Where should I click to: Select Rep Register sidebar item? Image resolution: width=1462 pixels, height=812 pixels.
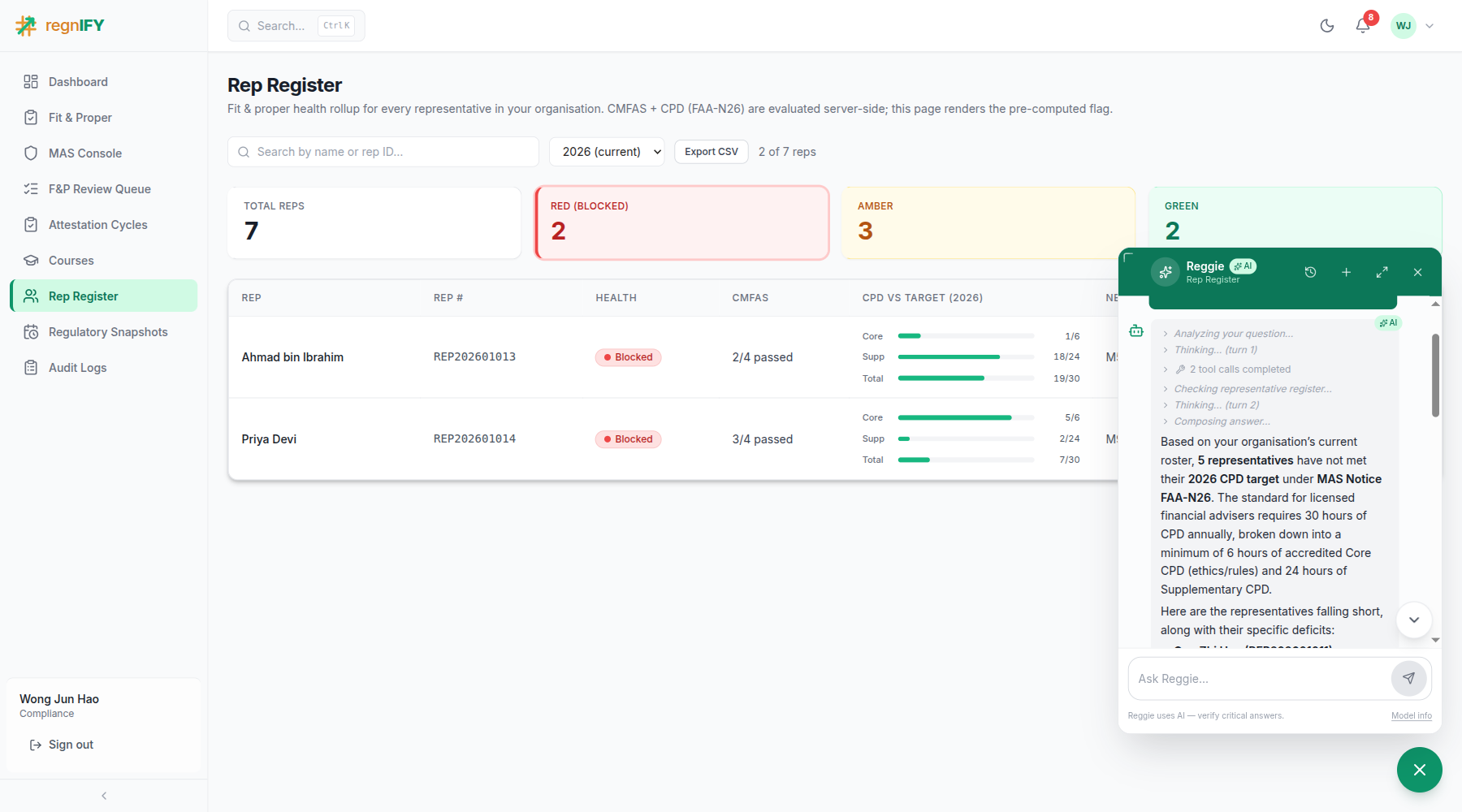104,296
